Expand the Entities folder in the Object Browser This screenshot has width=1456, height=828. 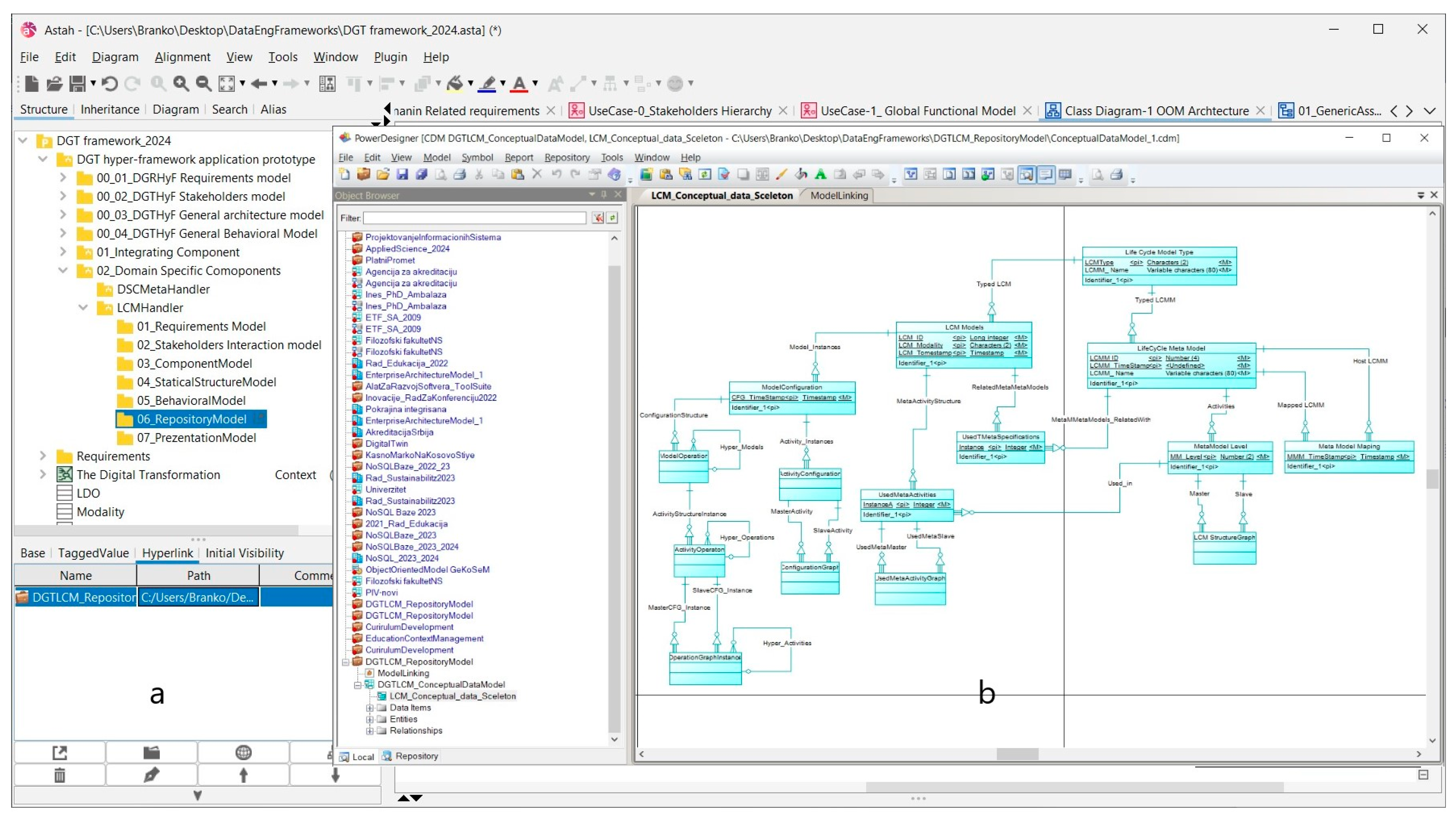tap(370, 719)
